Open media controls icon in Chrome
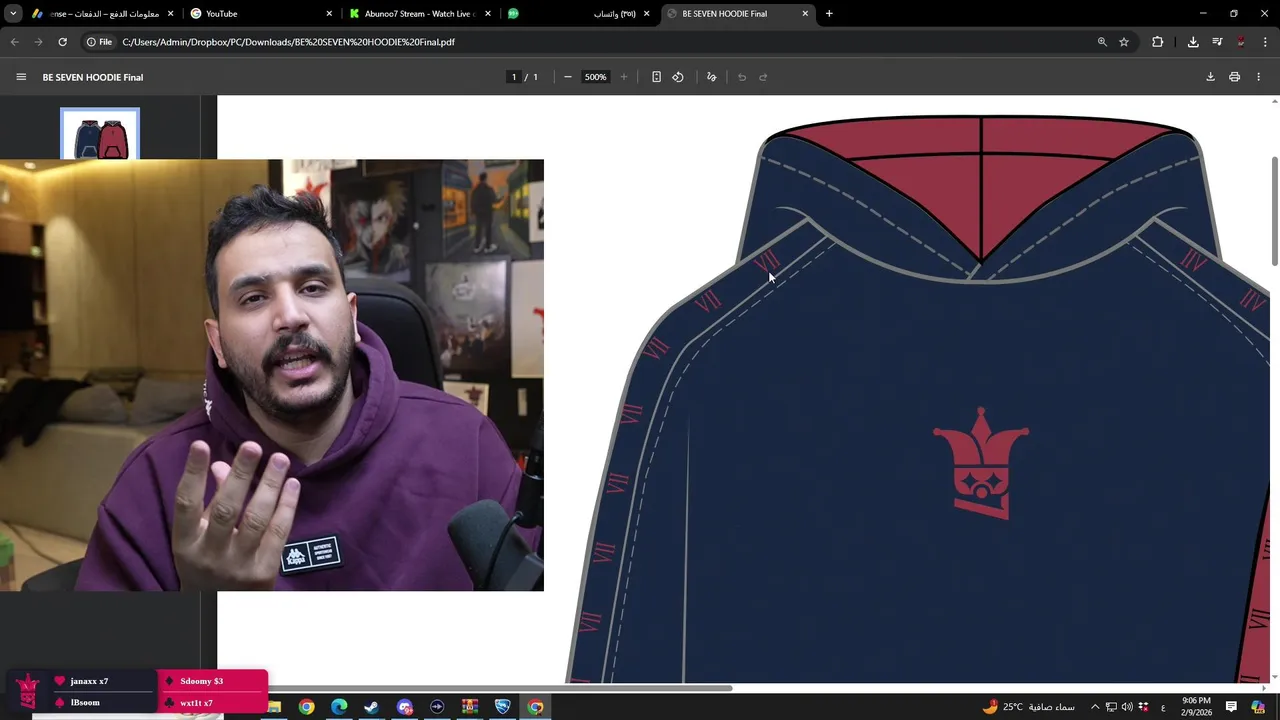 coord(1217,42)
